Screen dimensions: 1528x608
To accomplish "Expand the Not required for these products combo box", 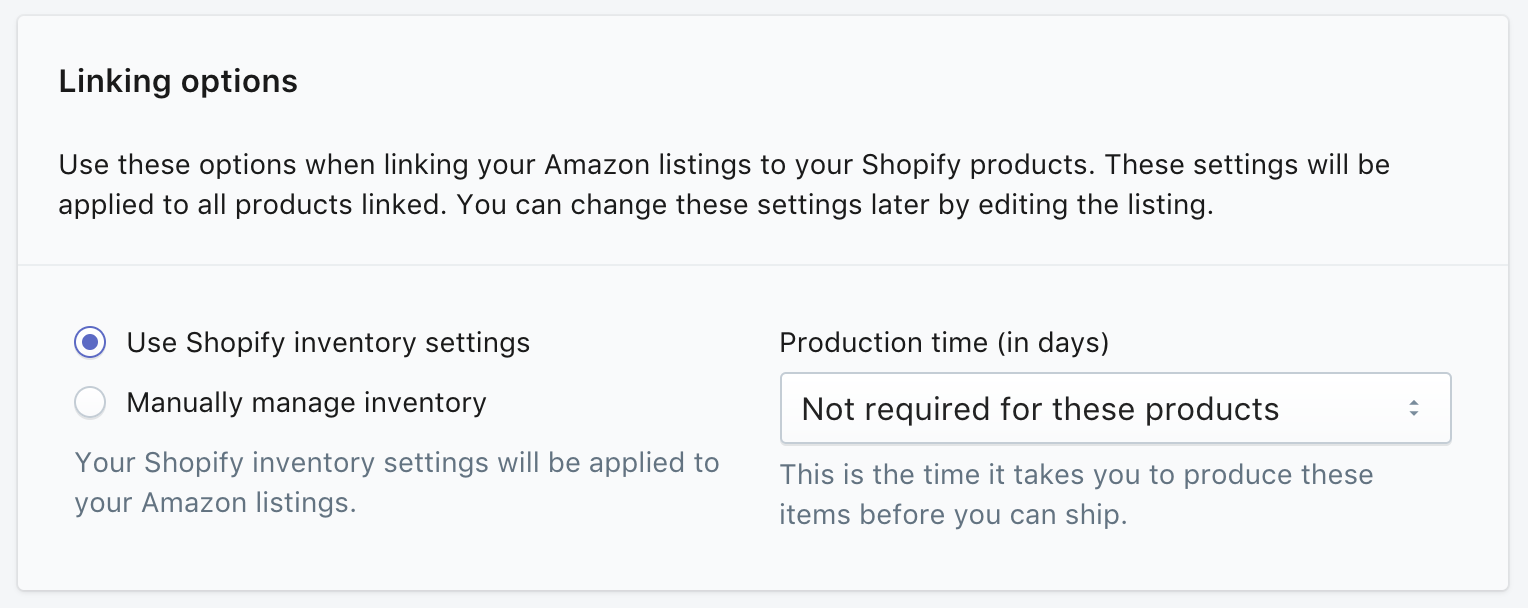I will 1115,408.
